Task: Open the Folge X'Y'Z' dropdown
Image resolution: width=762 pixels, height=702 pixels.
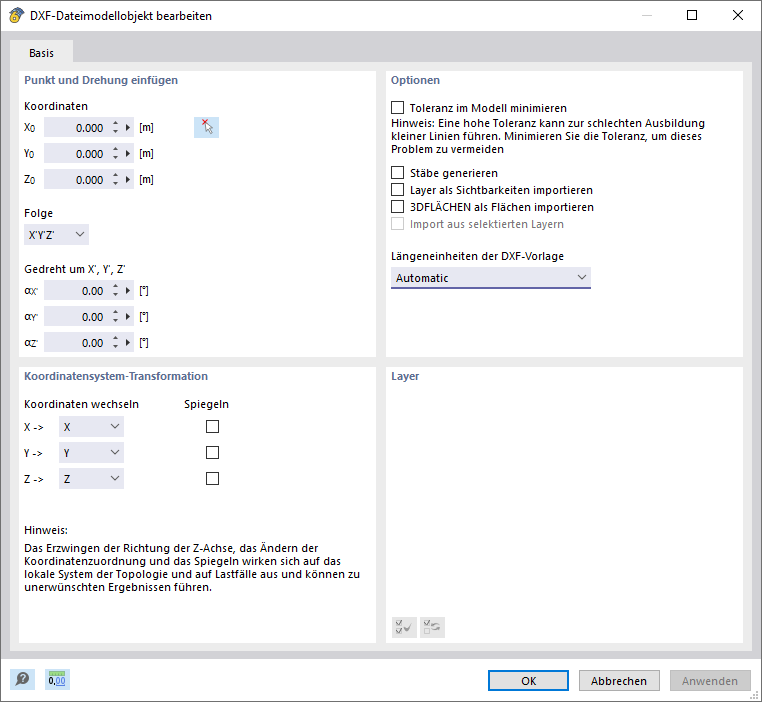Action: (x=56, y=235)
